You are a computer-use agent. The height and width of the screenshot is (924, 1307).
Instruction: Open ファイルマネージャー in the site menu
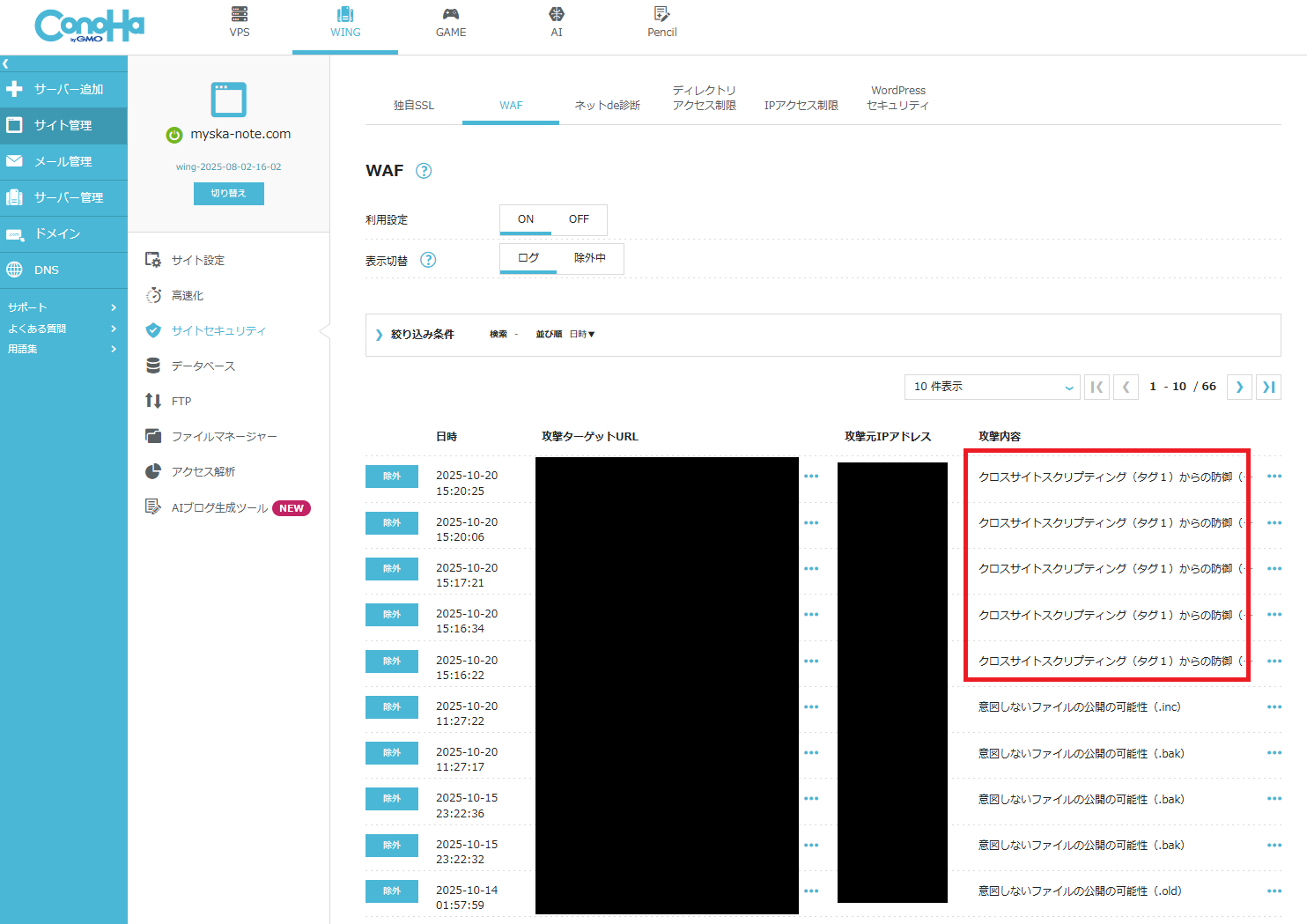point(224,437)
